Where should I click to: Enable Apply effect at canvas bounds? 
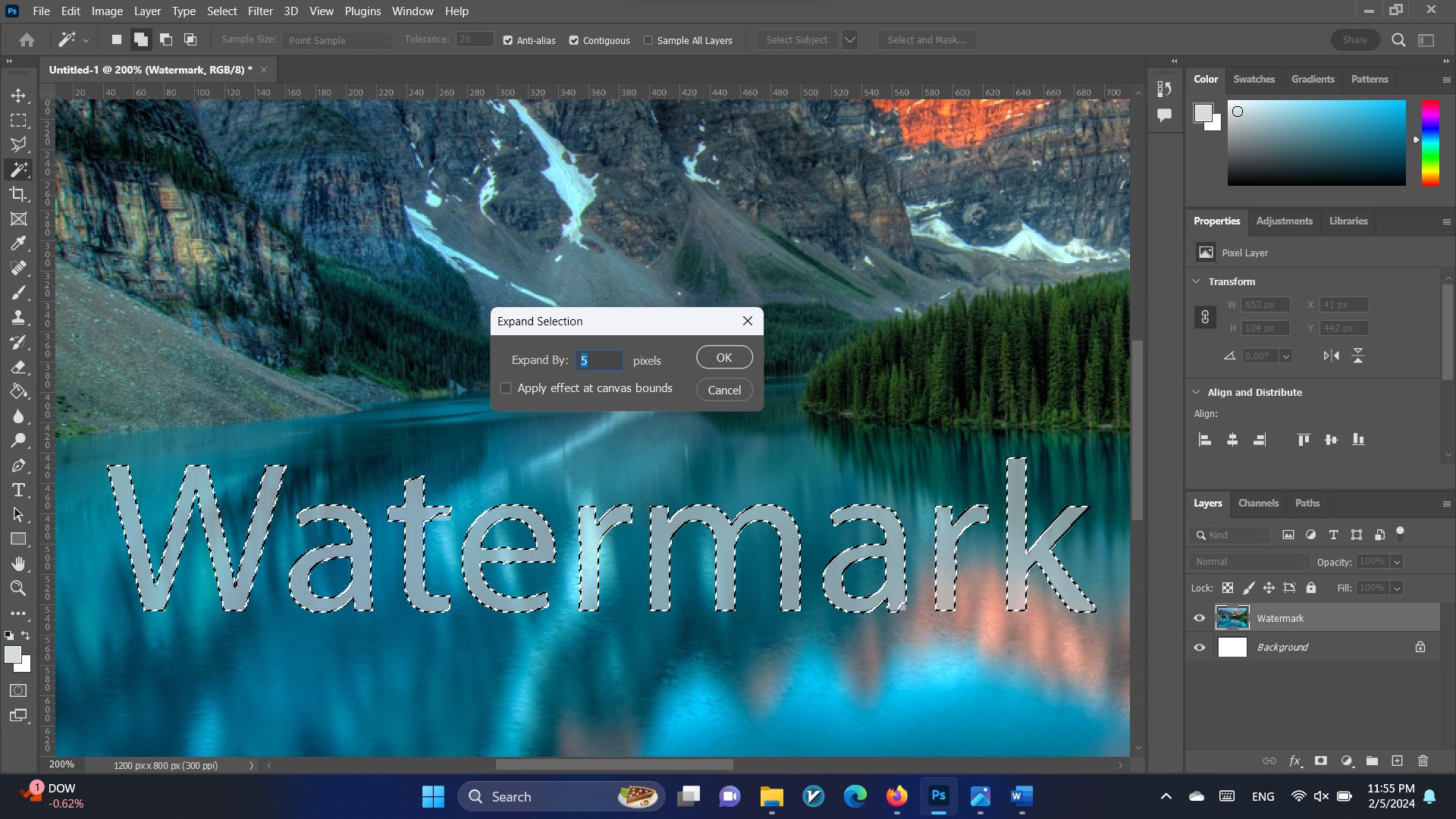506,388
